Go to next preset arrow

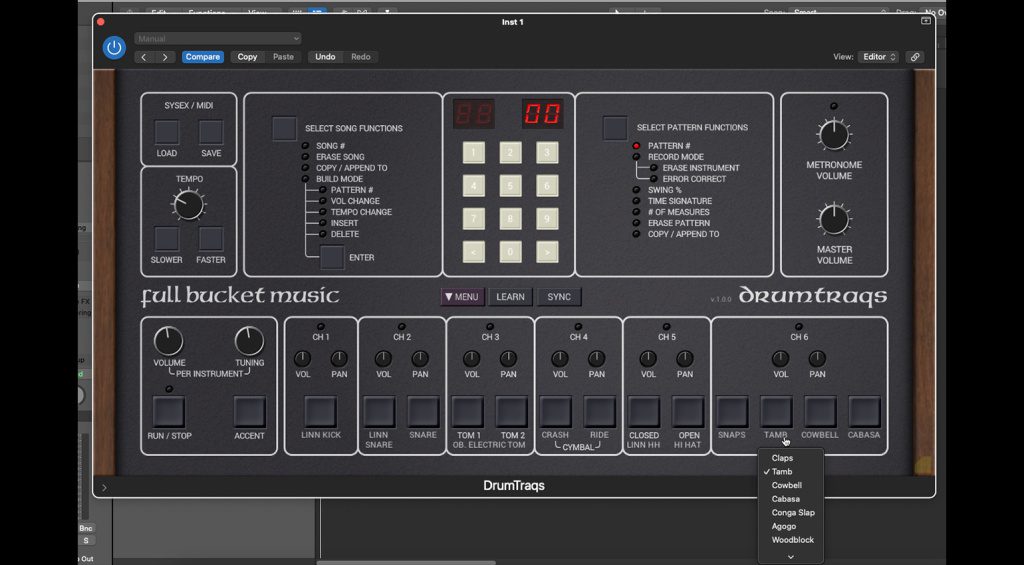point(165,57)
